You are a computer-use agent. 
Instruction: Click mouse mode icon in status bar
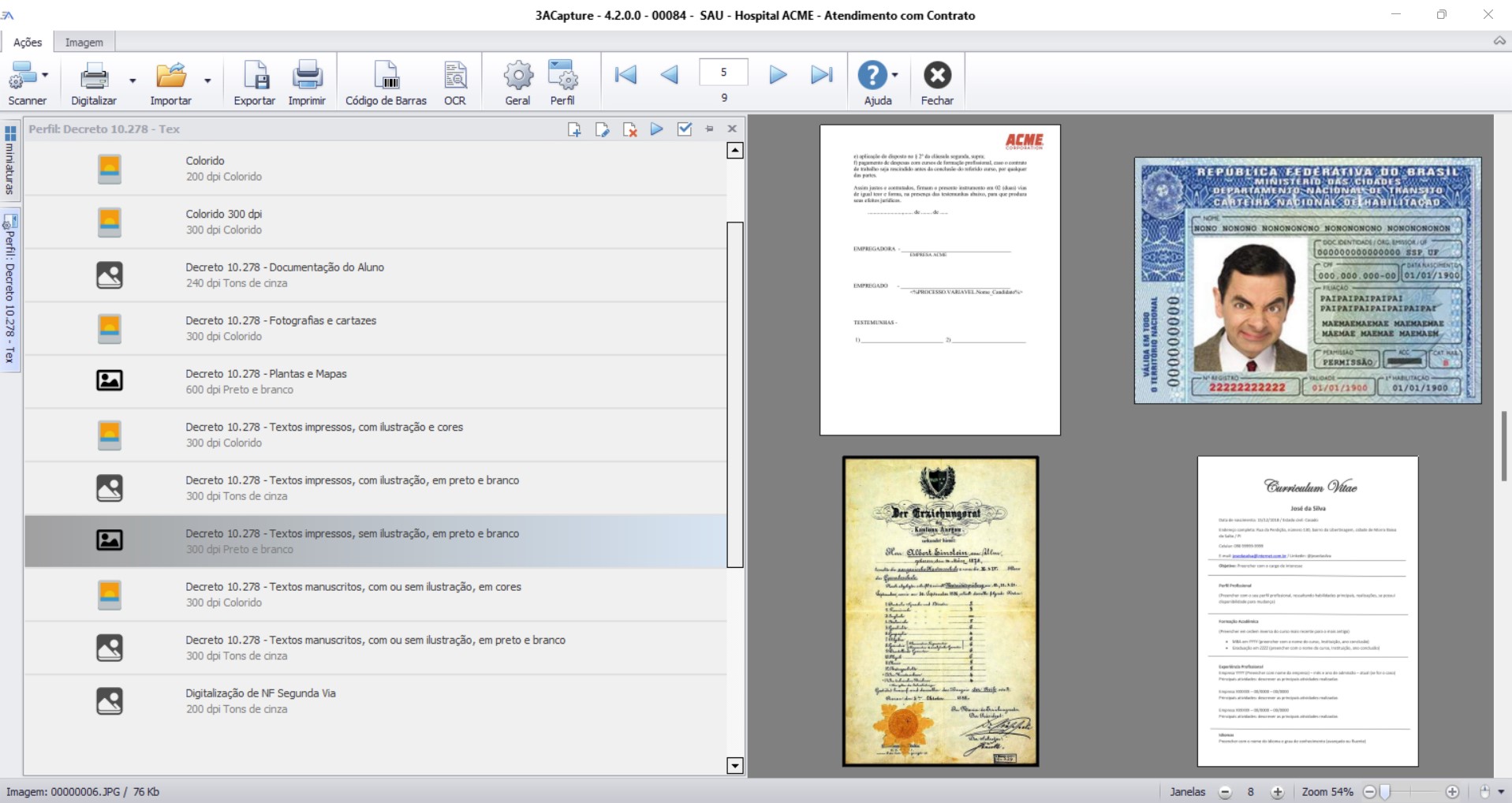[x=1484, y=792]
